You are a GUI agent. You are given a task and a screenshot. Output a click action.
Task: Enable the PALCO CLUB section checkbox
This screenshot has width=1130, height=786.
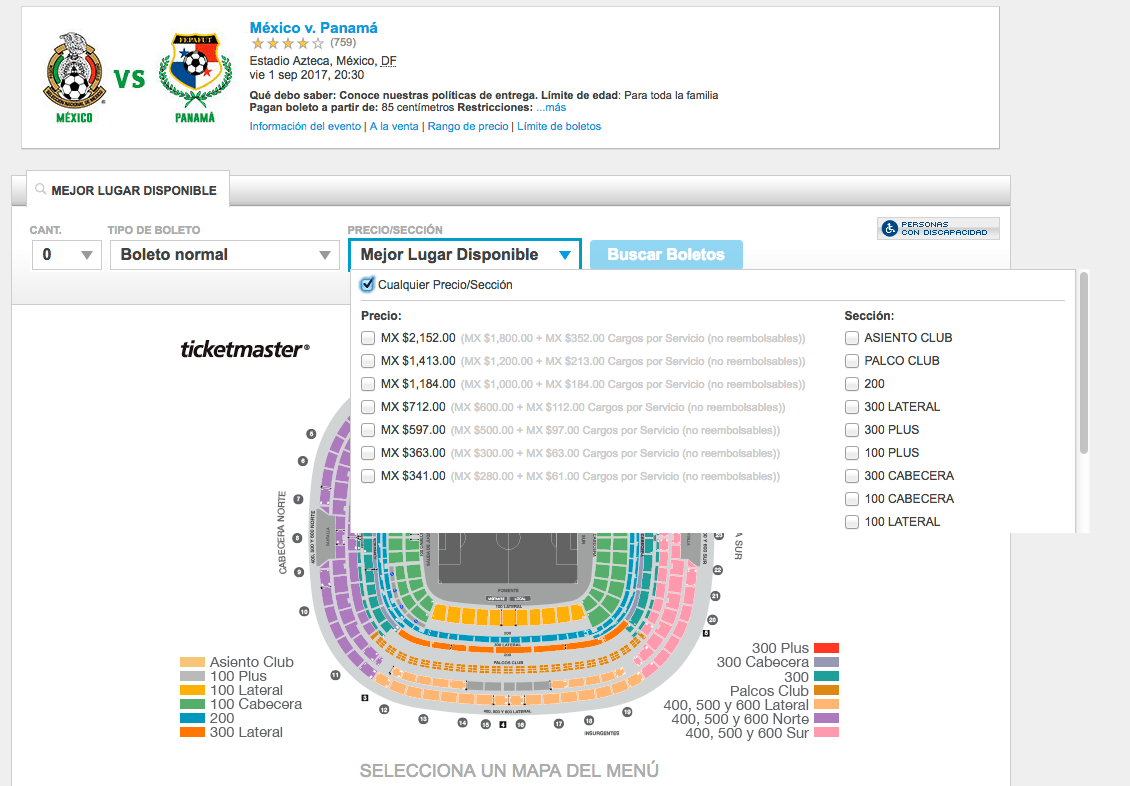coord(852,361)
